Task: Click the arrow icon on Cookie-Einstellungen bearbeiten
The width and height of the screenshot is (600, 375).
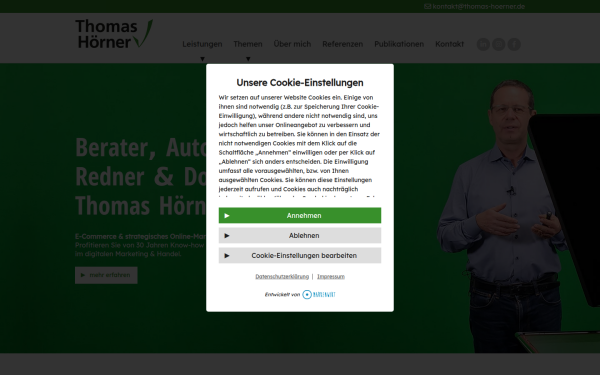Action: 227,256
